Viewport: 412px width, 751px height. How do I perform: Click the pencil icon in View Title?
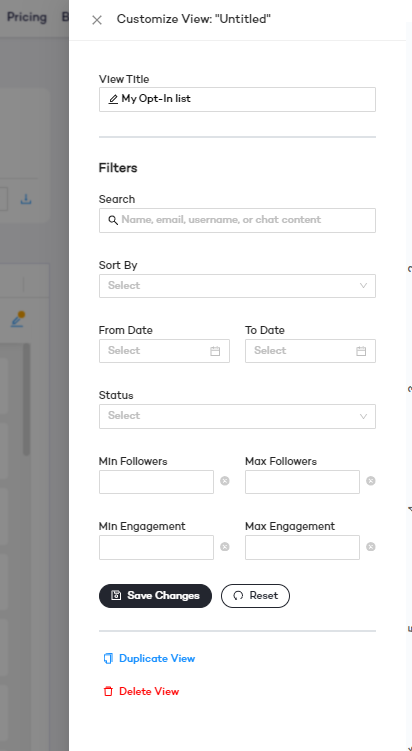(x=113, y=99)
